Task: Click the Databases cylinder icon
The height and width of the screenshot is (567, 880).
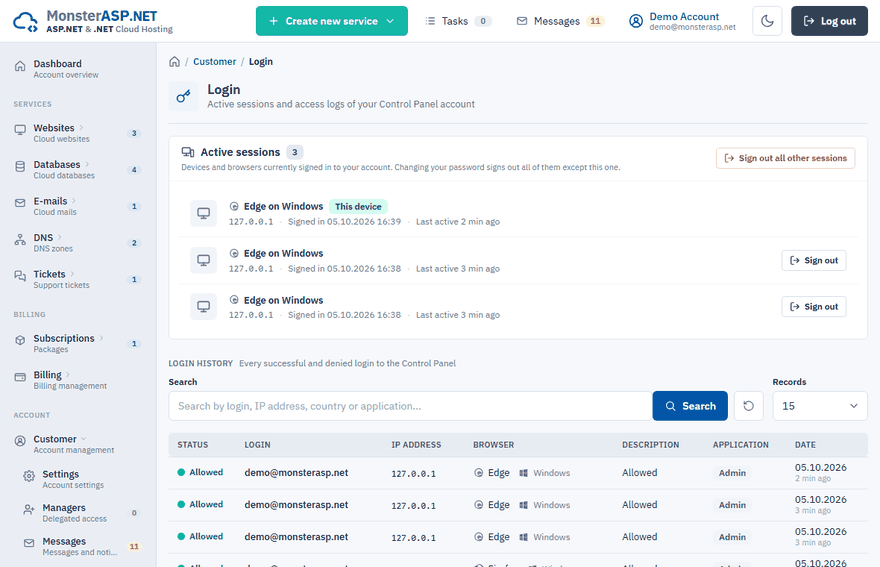Action: pos(20,167)
